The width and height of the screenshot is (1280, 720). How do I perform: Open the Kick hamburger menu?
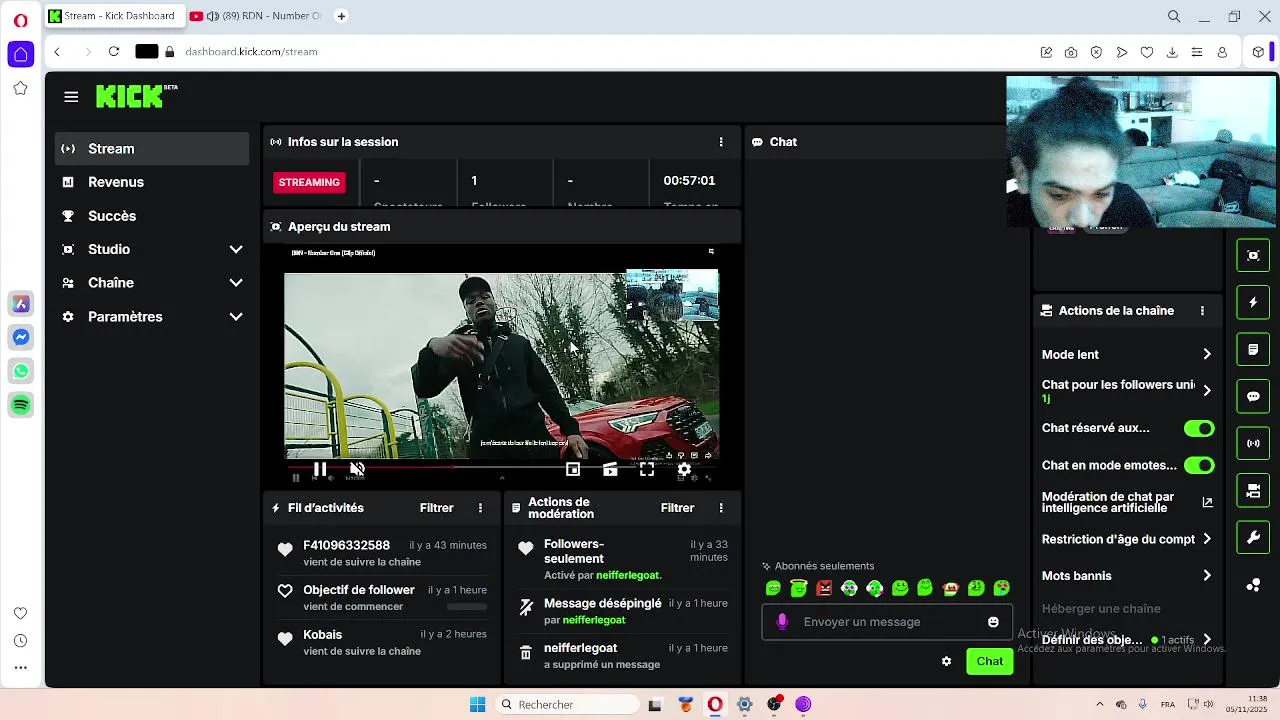coord(71,97)
